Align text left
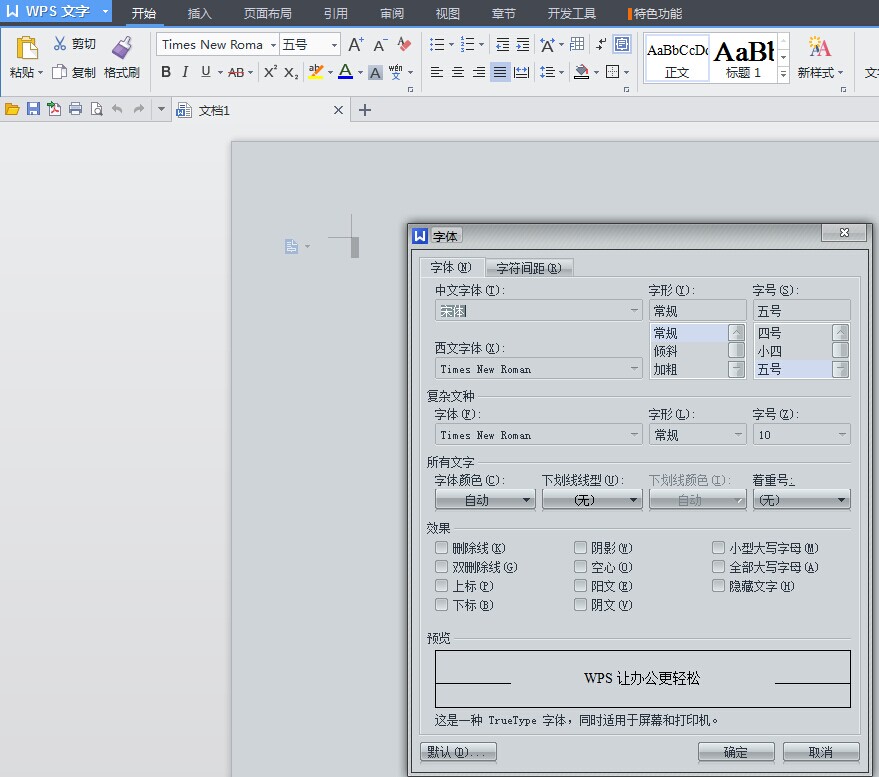Image resolution: width=879 pixels, height=777 pixels. tap(437, 72)
